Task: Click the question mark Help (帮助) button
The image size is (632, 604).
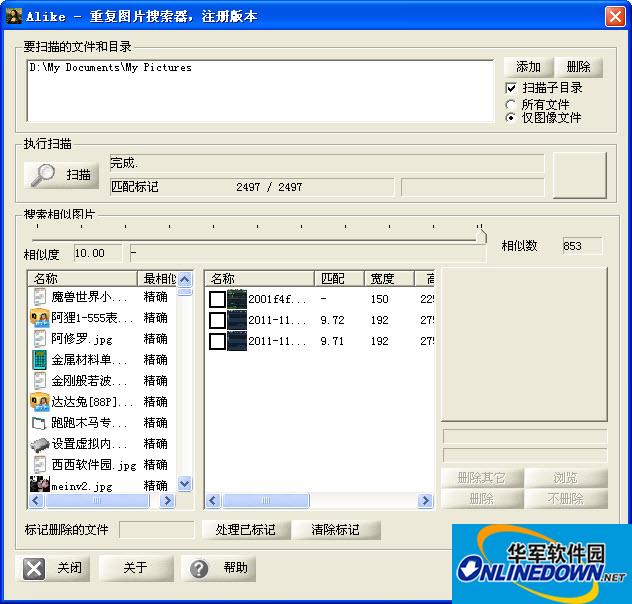Action: [x=219, y=568]
